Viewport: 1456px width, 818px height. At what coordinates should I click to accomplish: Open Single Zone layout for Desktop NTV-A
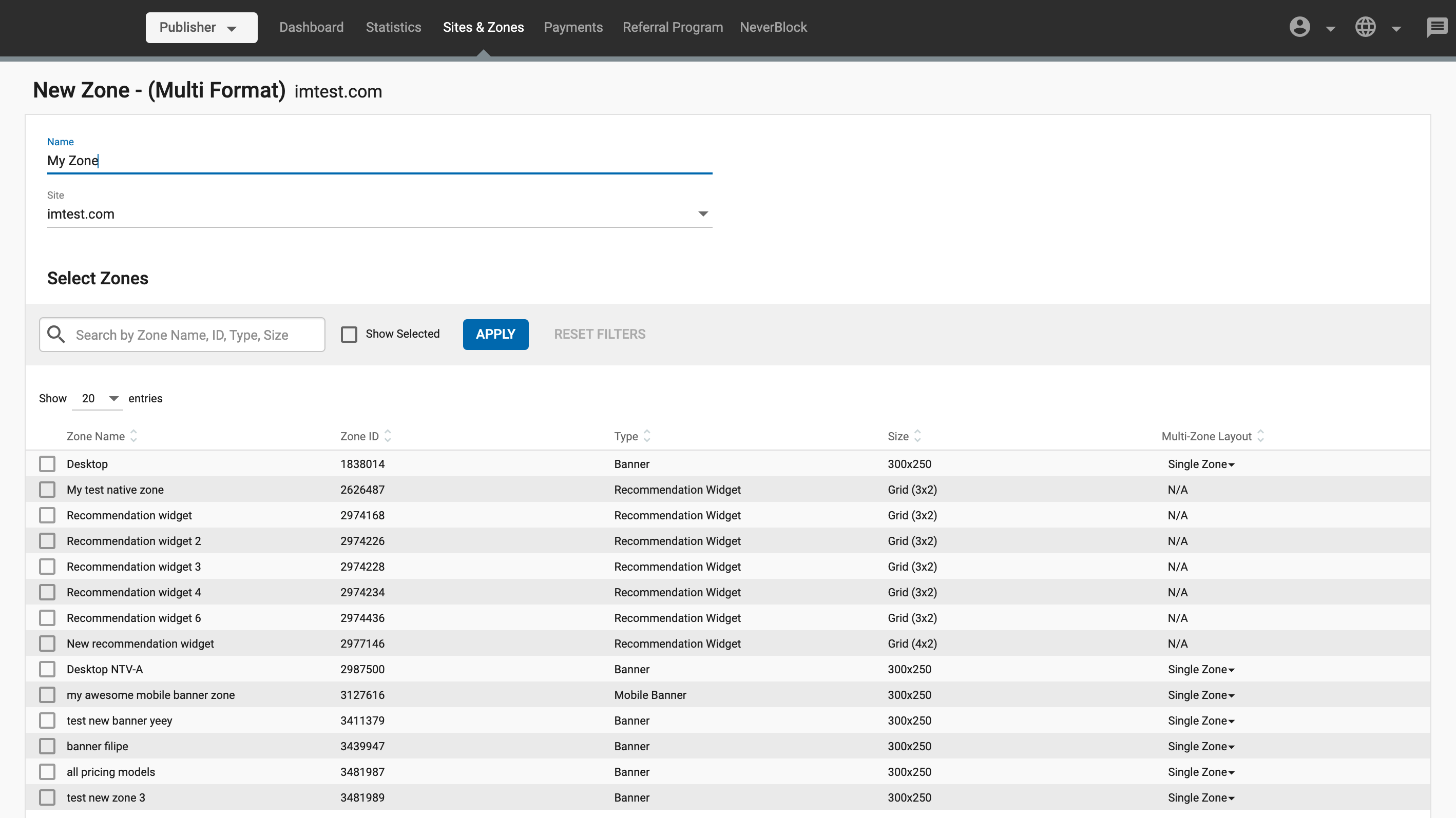(x=1200, y=669)
